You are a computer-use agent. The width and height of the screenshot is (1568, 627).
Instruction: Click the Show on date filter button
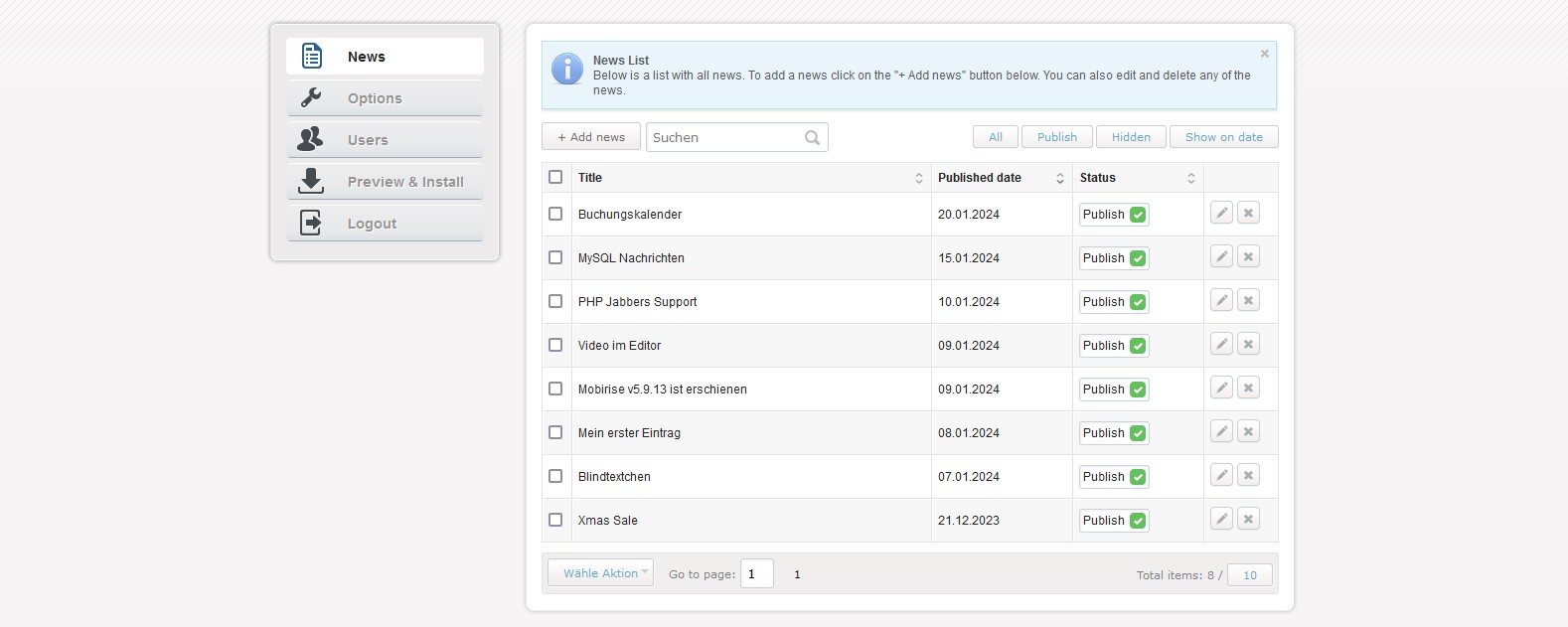point(1223,137)
